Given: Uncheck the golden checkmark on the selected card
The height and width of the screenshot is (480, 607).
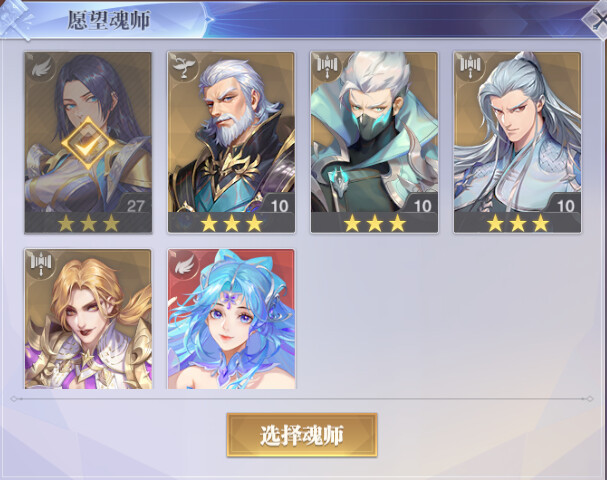Looking at the screenshot, I should point(89,144).
